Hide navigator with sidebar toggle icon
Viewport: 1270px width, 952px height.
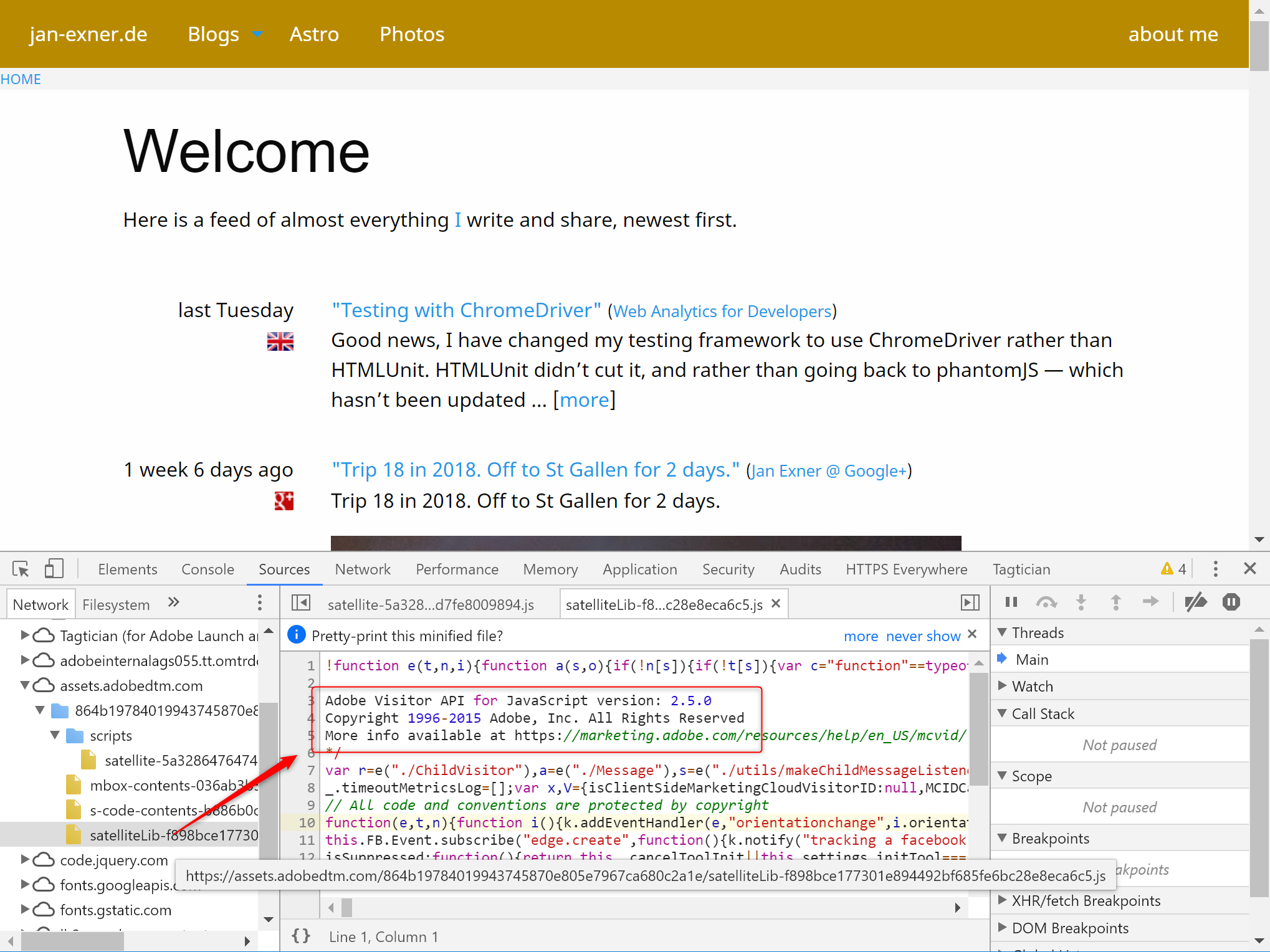301,603
